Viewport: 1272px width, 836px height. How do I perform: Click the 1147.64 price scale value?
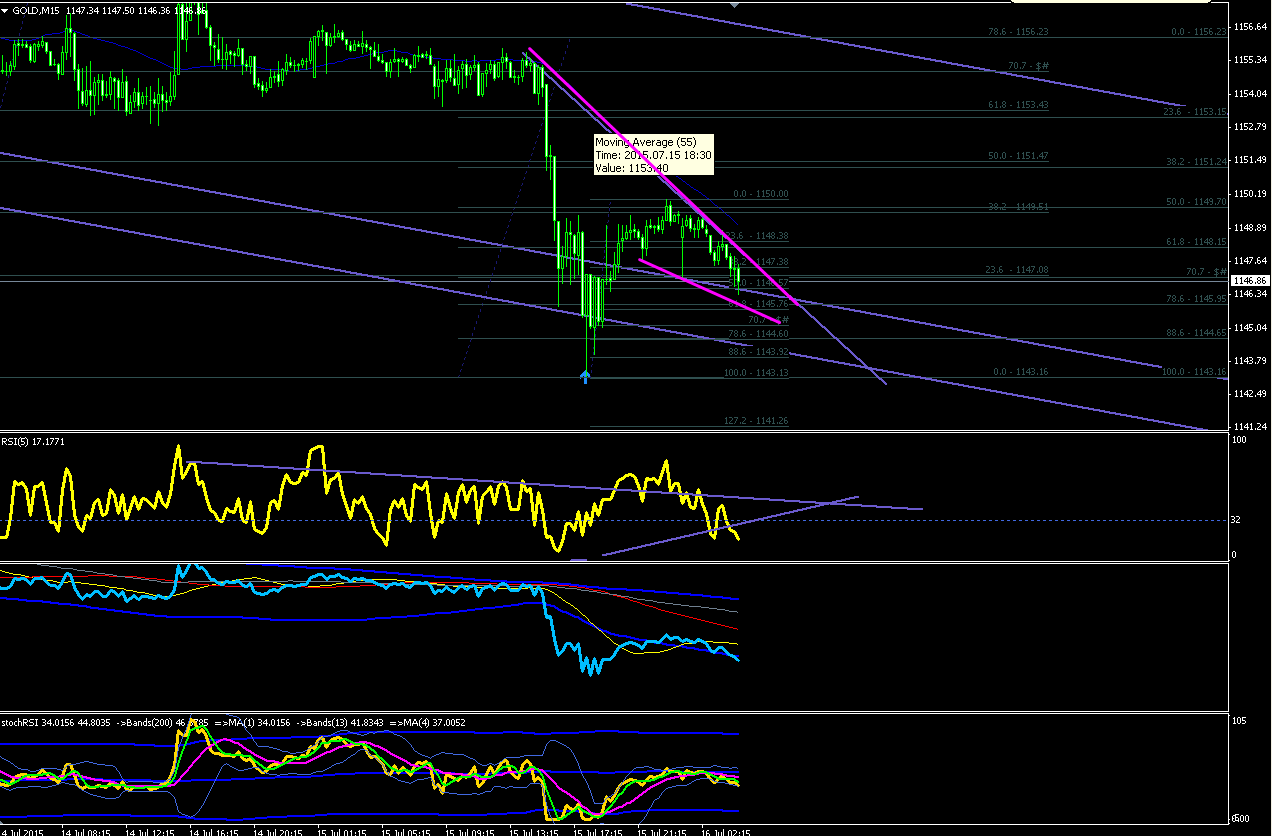1251,260
